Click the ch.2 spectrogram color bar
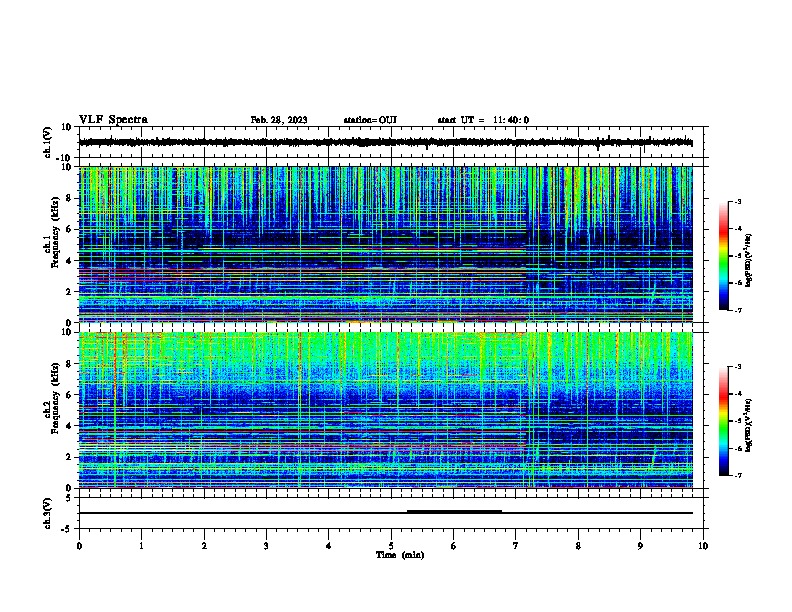 pos(724,421)
